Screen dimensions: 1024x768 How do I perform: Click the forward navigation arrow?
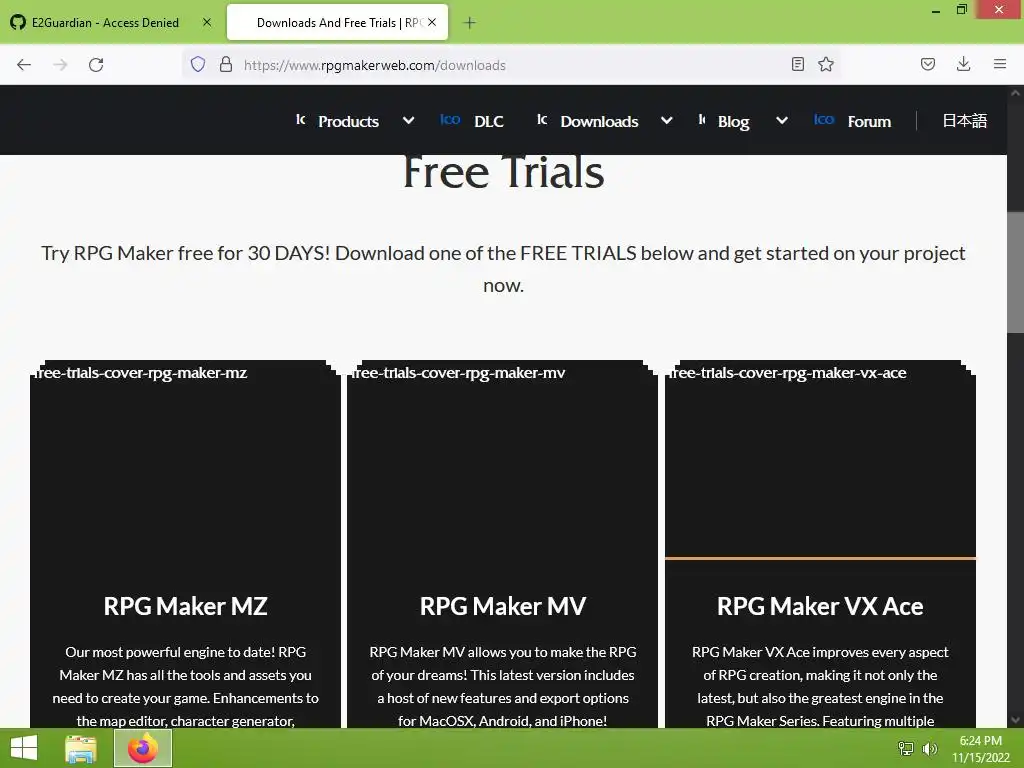[x=60, y=65]
